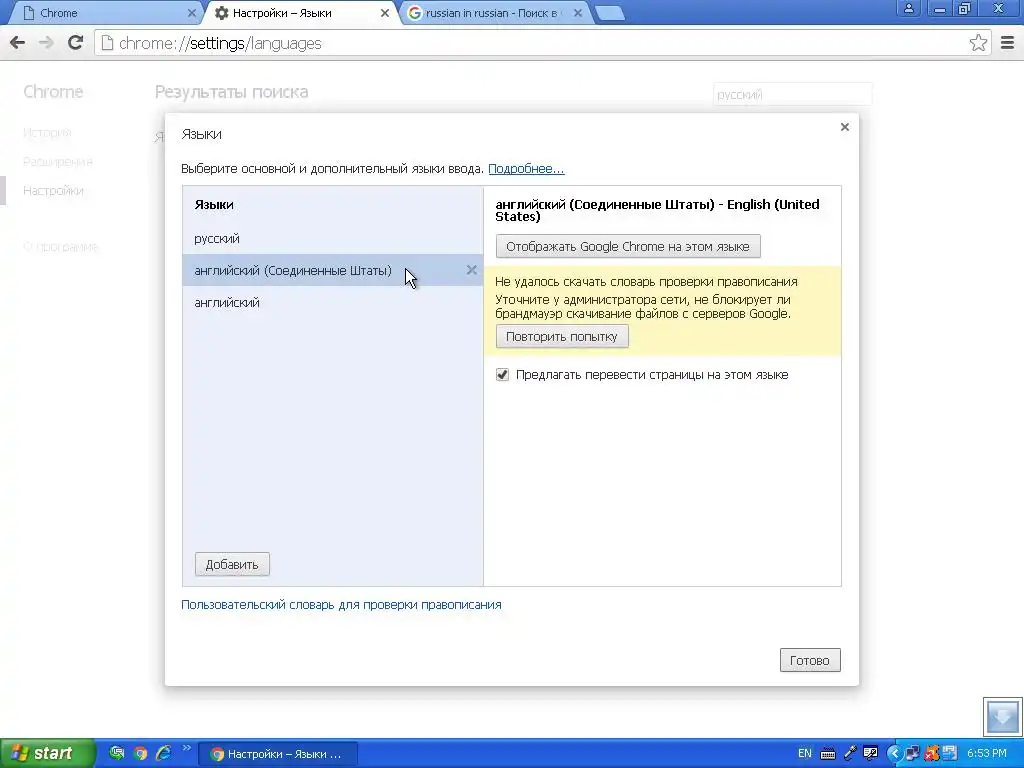The width and height of the screenshot is (1024, 768).
Task: Go back with the browser back arrow
Action: tap(18, 43)
